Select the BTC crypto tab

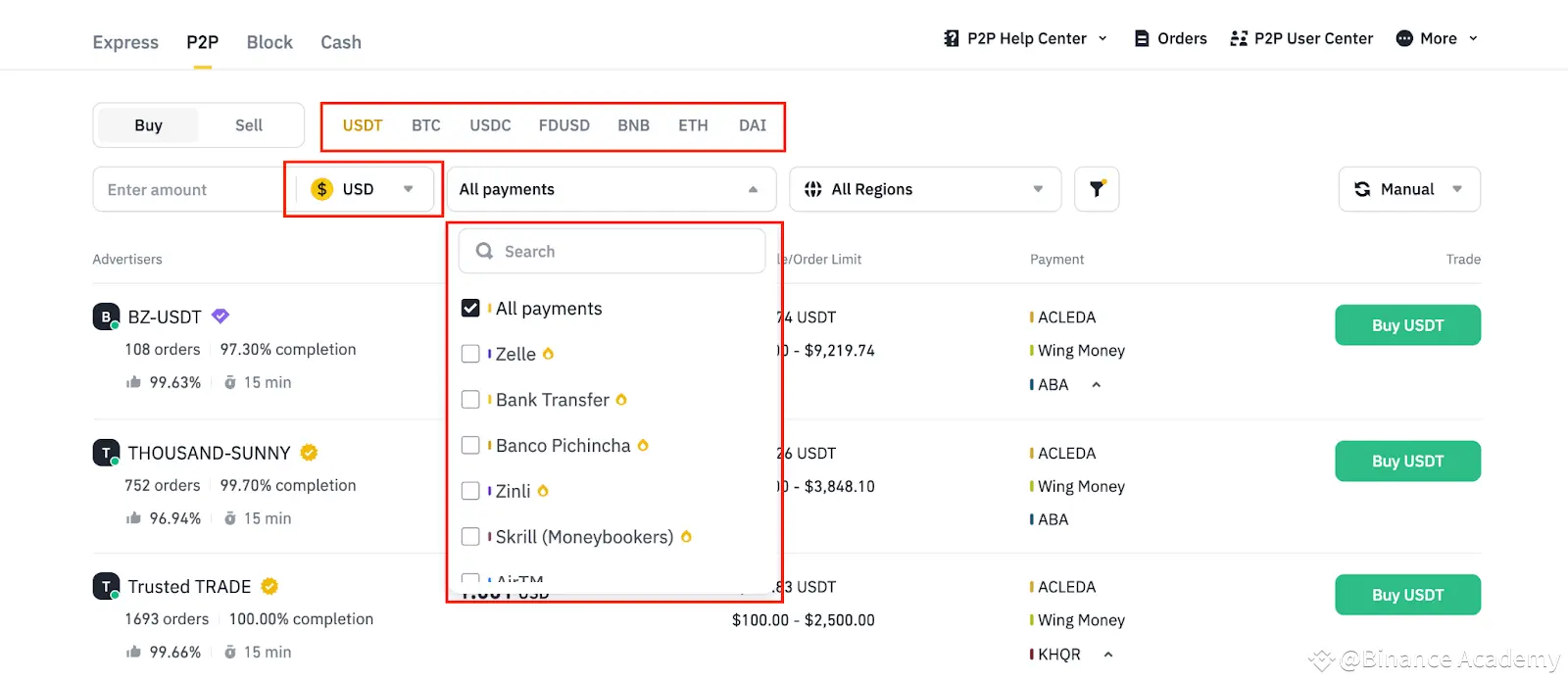point(426,125)
